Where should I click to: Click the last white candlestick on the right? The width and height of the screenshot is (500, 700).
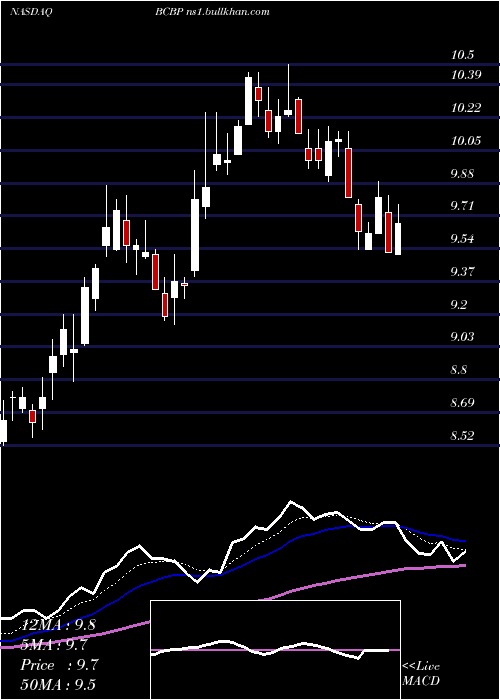tap(398, 239)
